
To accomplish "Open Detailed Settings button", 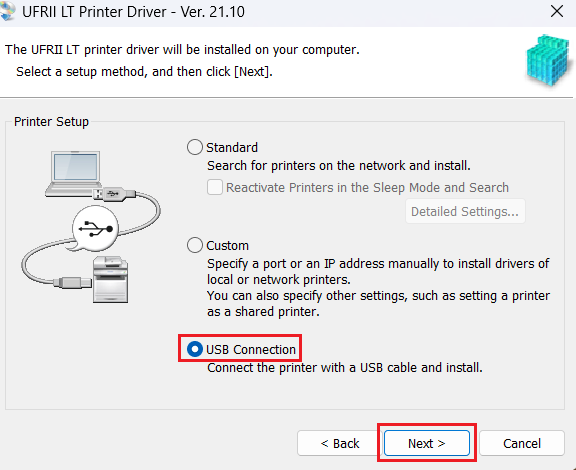I will tap(465, 211).
